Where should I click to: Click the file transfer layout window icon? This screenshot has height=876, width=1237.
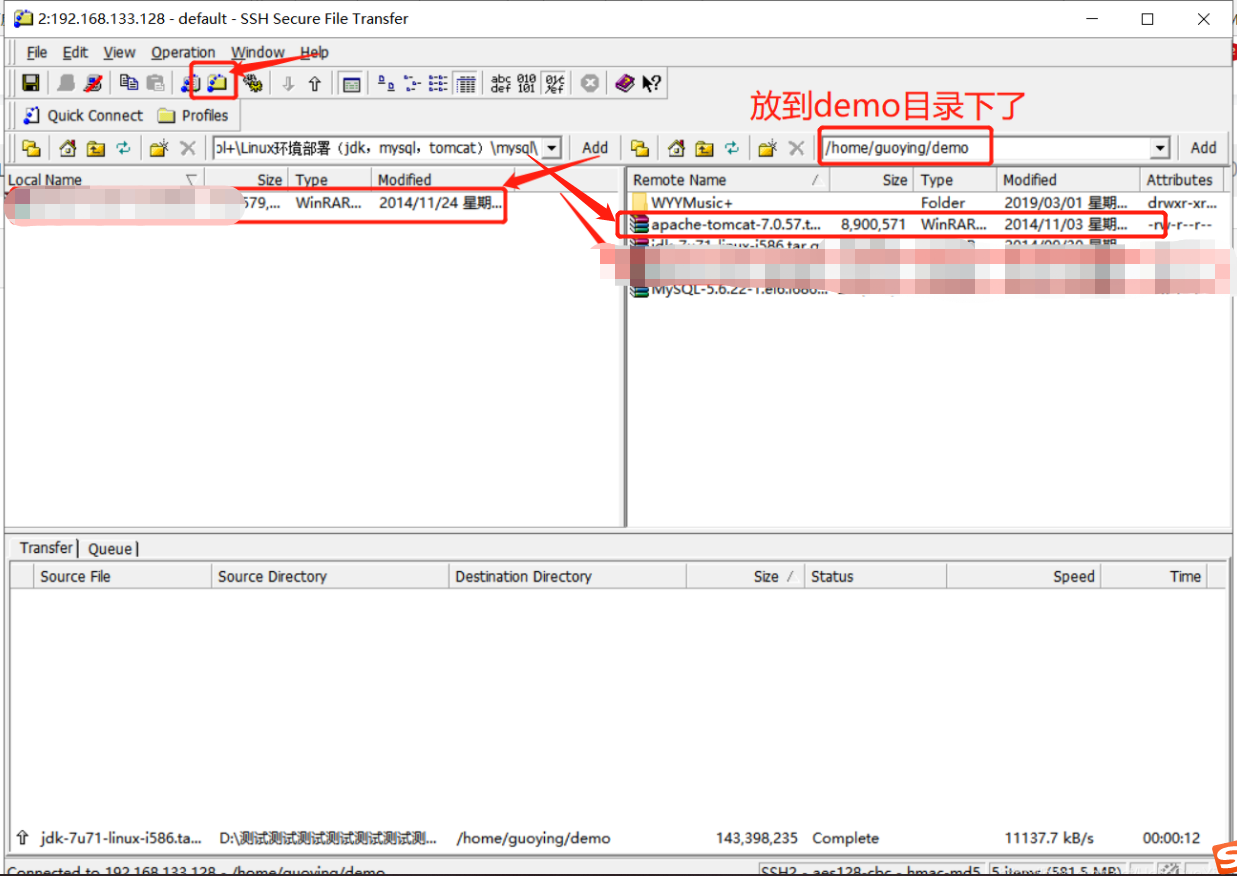351,84
